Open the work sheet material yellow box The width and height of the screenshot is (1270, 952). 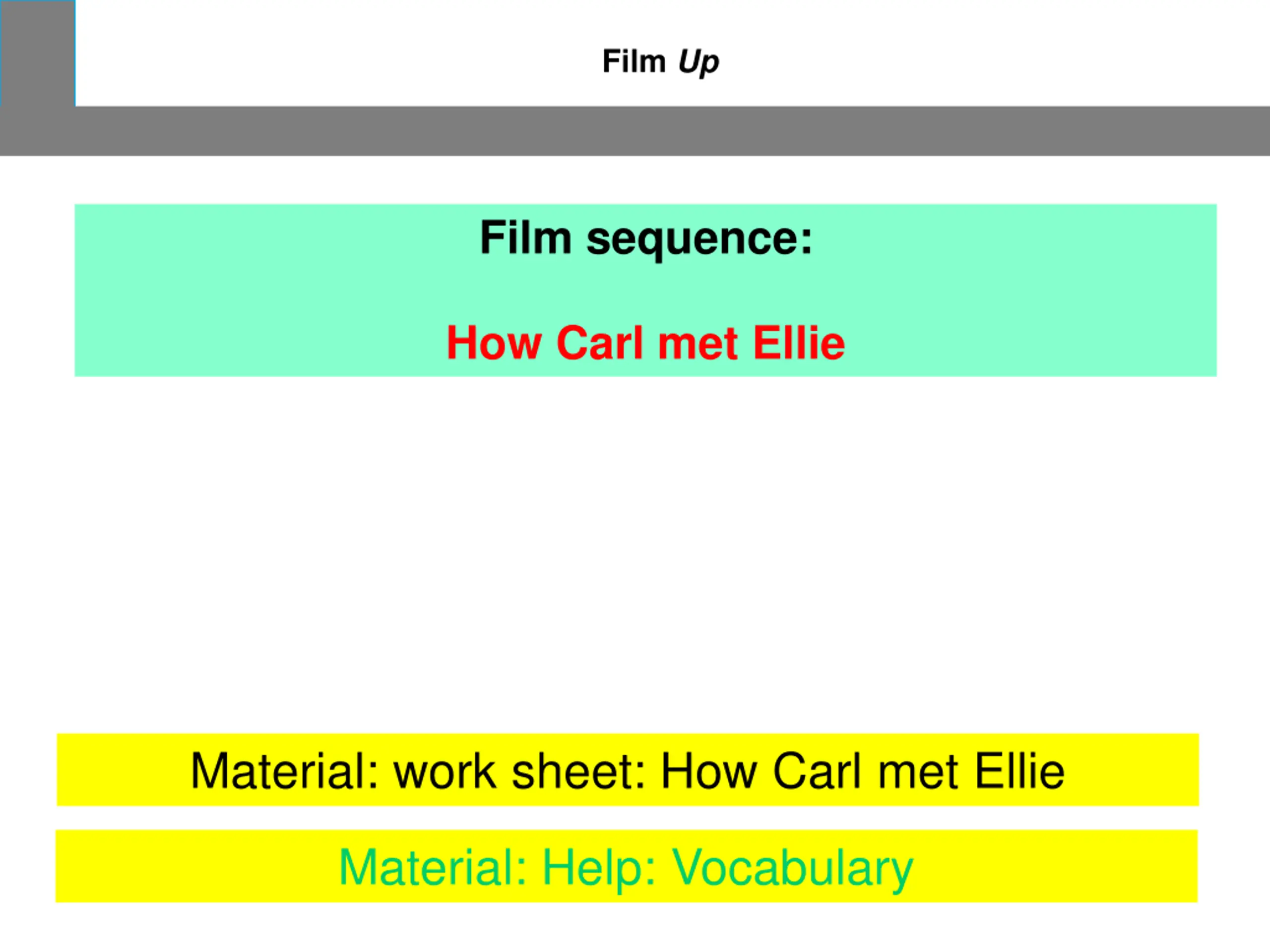pos(628,770)
